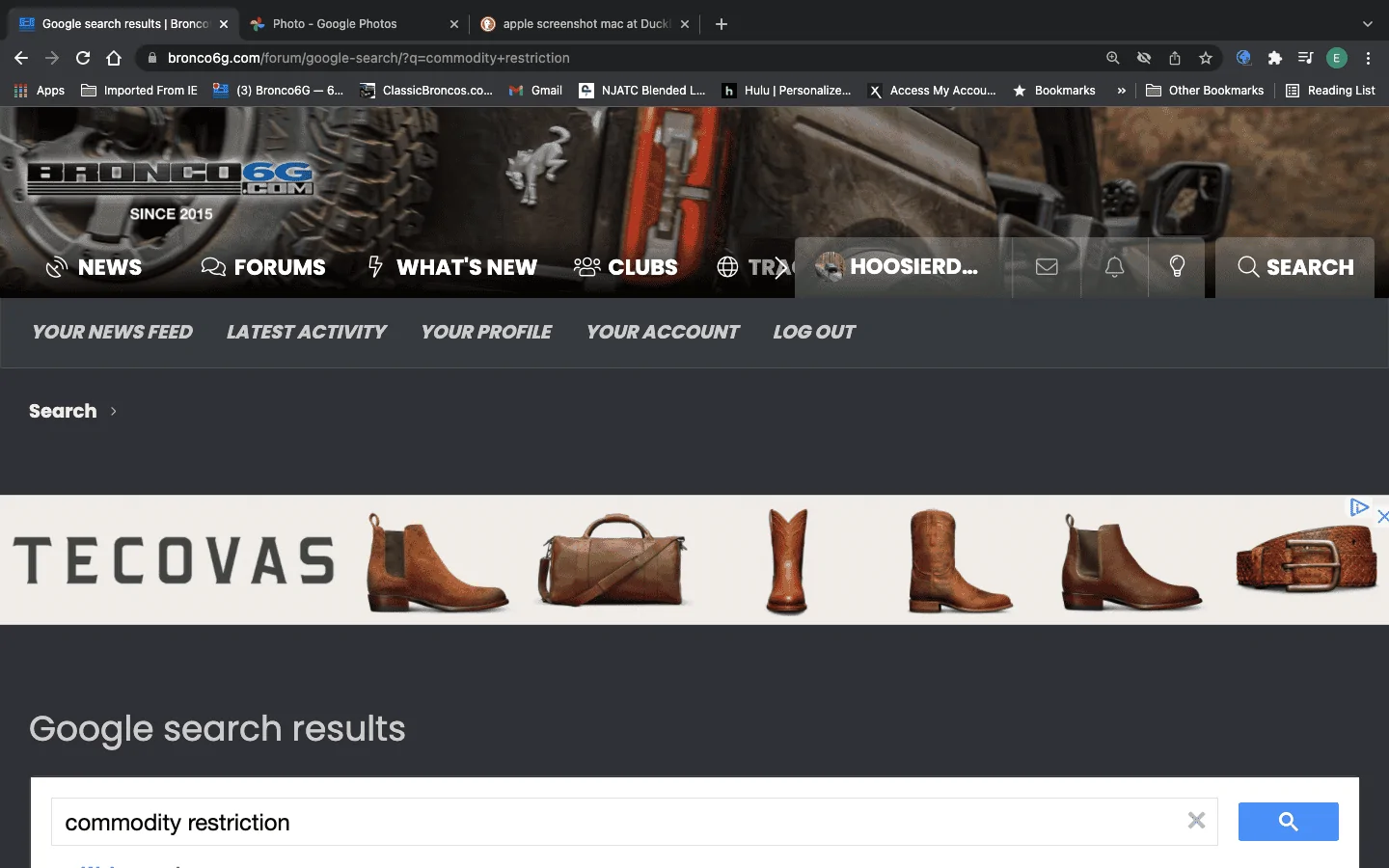1389x868 pixels.
Task: Open the CLUBS nav item
Action: point(626,267)
